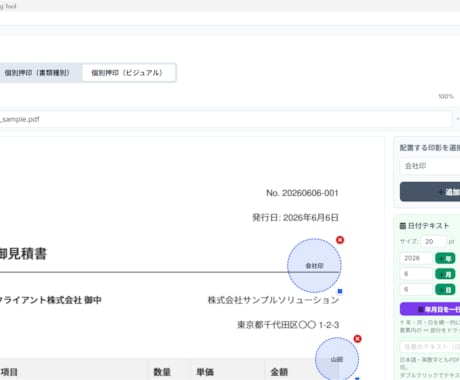The image size is (460, 380).
Task: Click the green +月 button
Action: point(445,274)
